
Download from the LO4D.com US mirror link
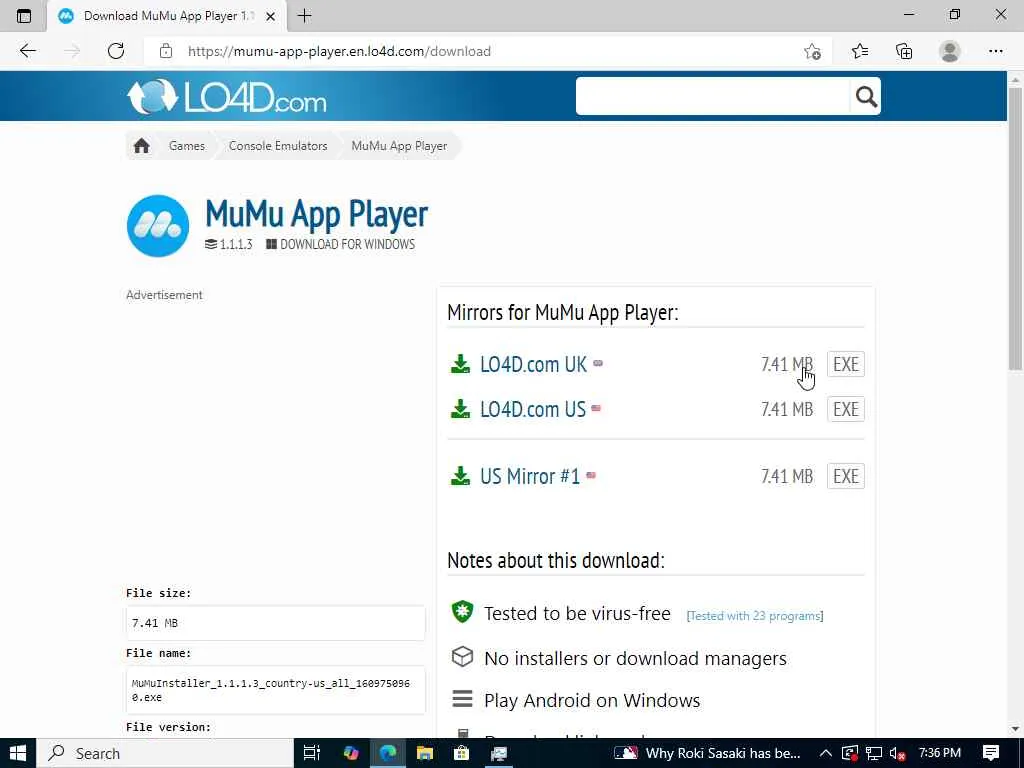(533, 409)
